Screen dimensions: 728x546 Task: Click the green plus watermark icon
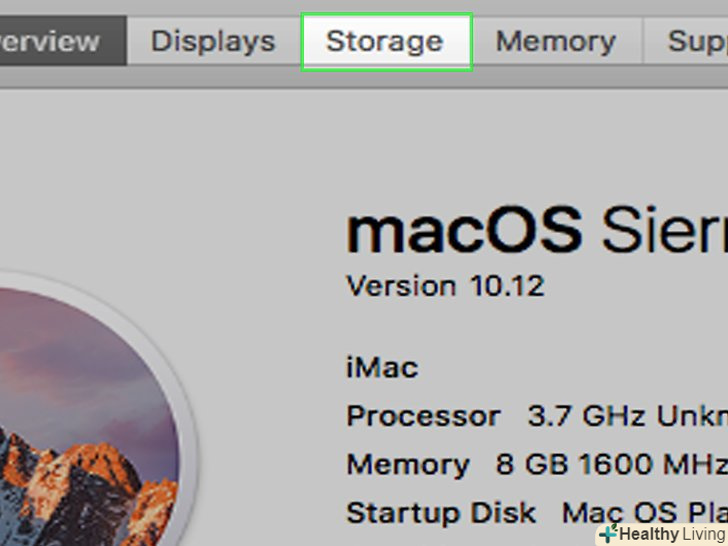point(607,535)
